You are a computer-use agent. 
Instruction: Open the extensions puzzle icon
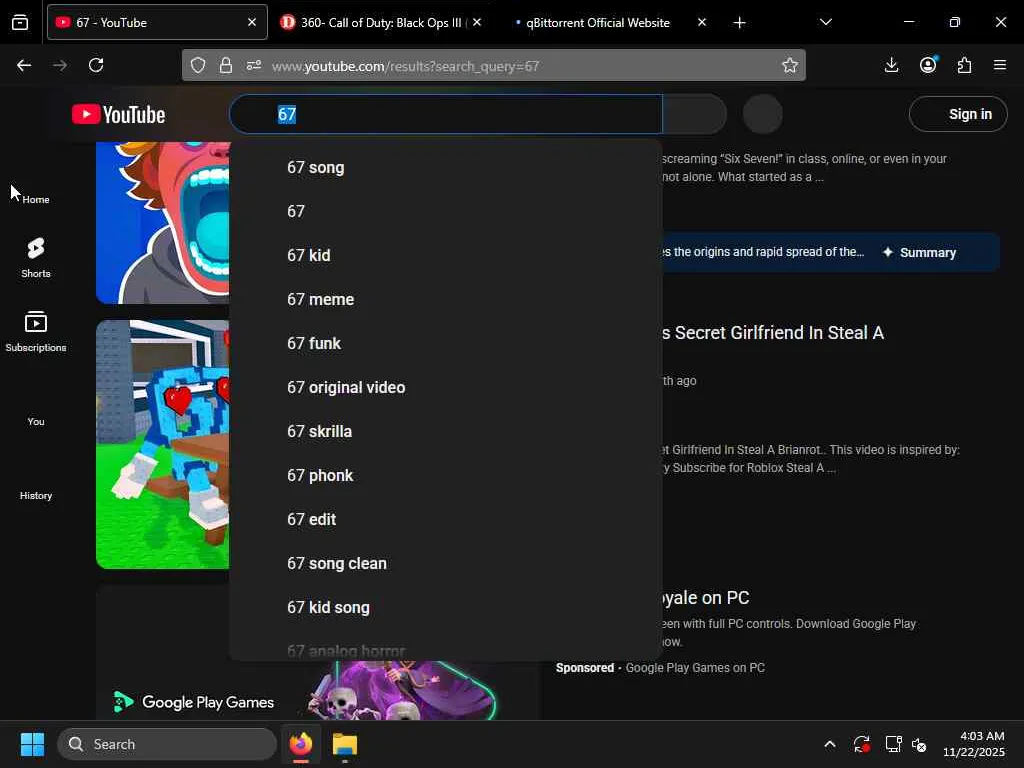965,65
